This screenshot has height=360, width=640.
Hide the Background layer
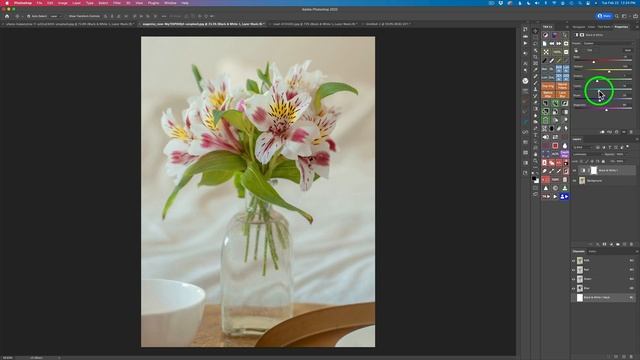coord(574,180)
